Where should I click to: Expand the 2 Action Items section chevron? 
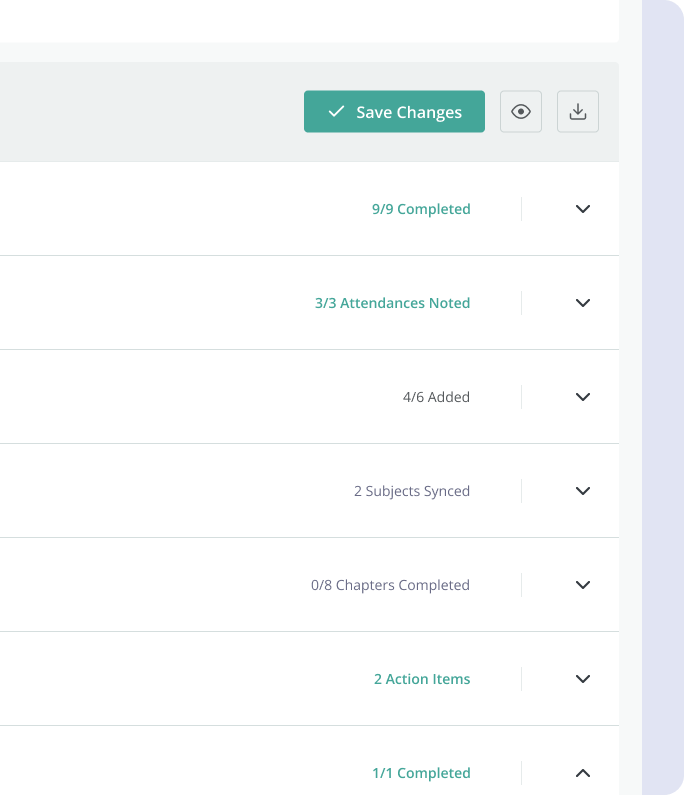584,679
